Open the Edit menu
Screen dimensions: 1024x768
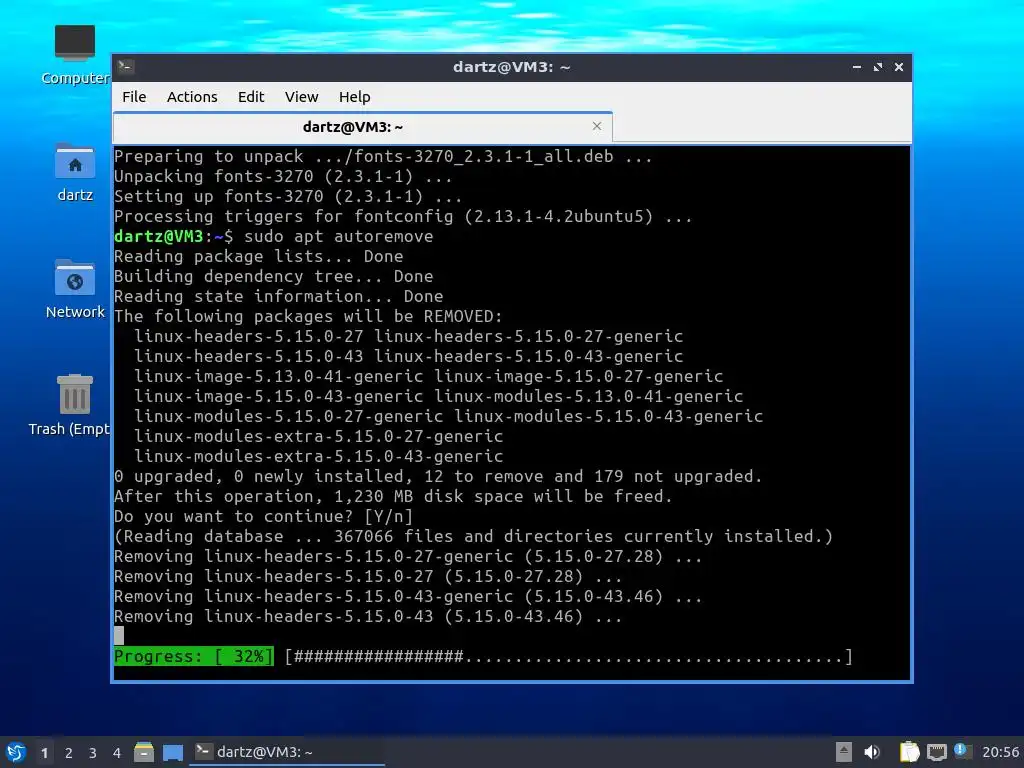251,97
